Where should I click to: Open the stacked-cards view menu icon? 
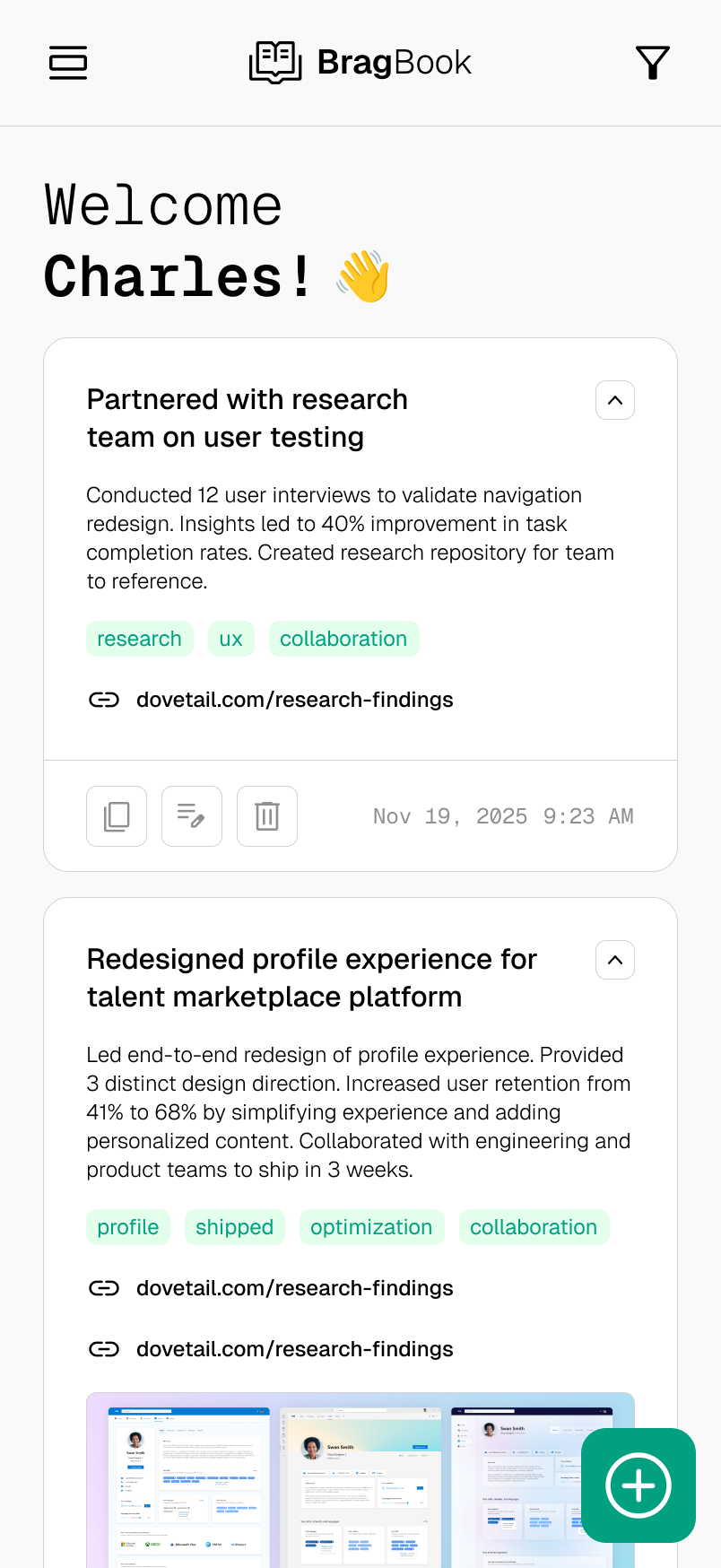pos(68,63)
